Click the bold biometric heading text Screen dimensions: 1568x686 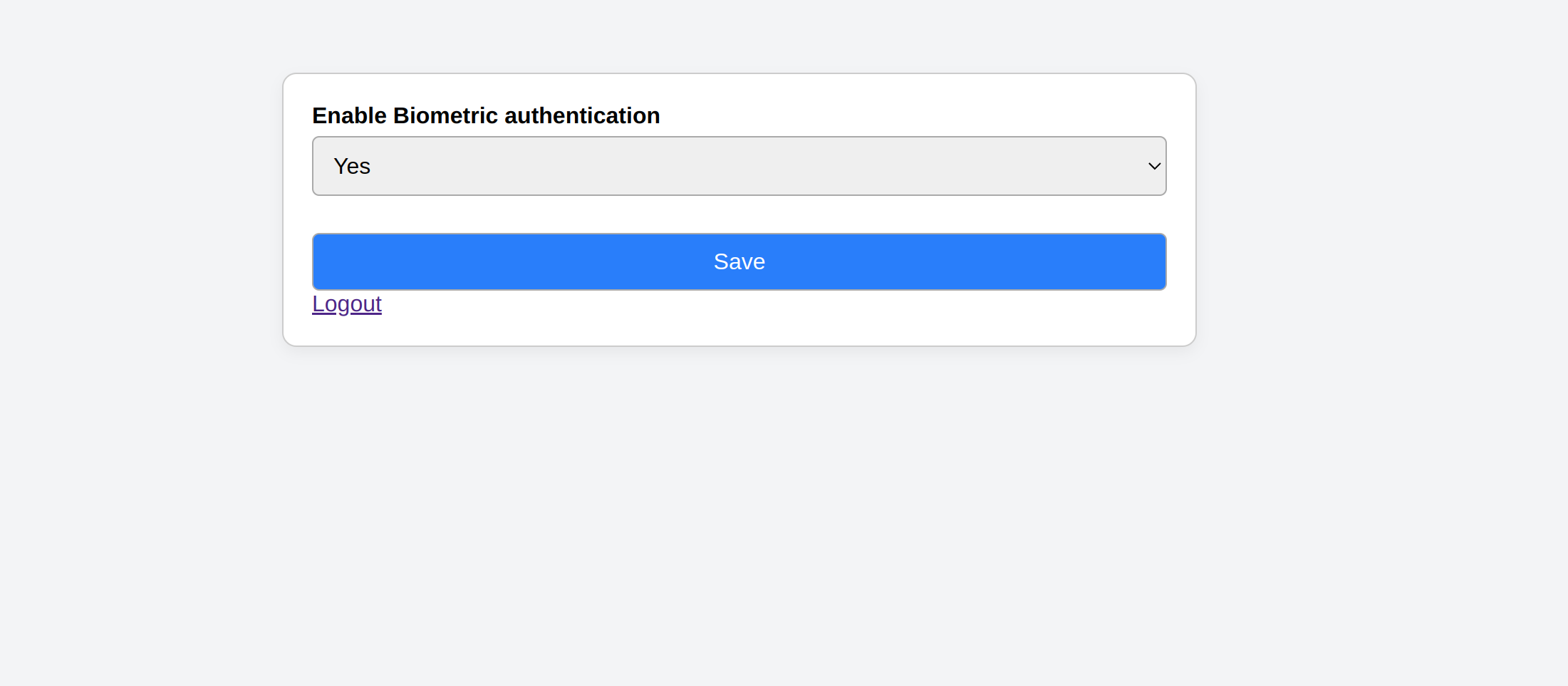click(486, 115)
